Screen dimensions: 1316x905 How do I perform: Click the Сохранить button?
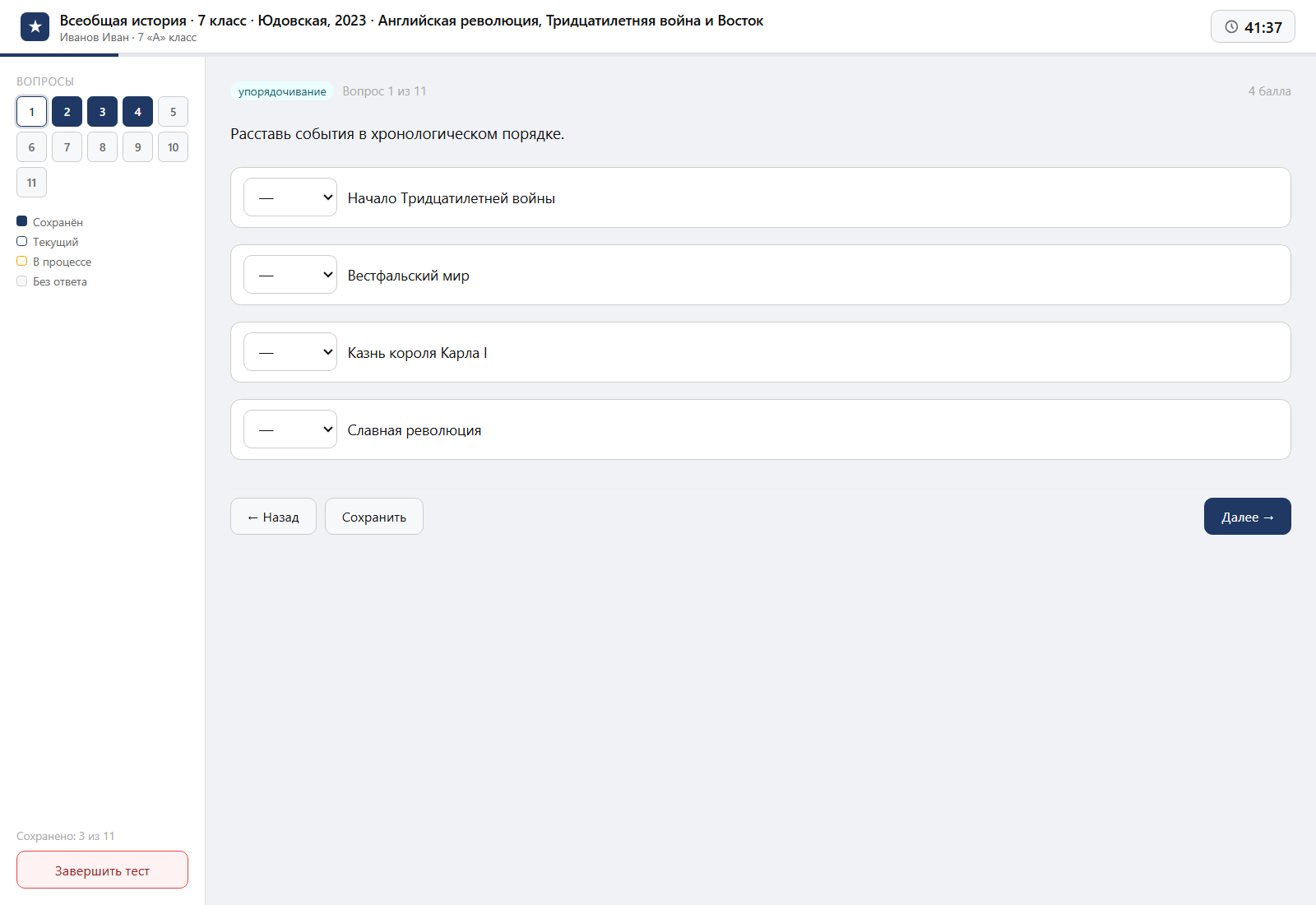[x=374, y=517]
